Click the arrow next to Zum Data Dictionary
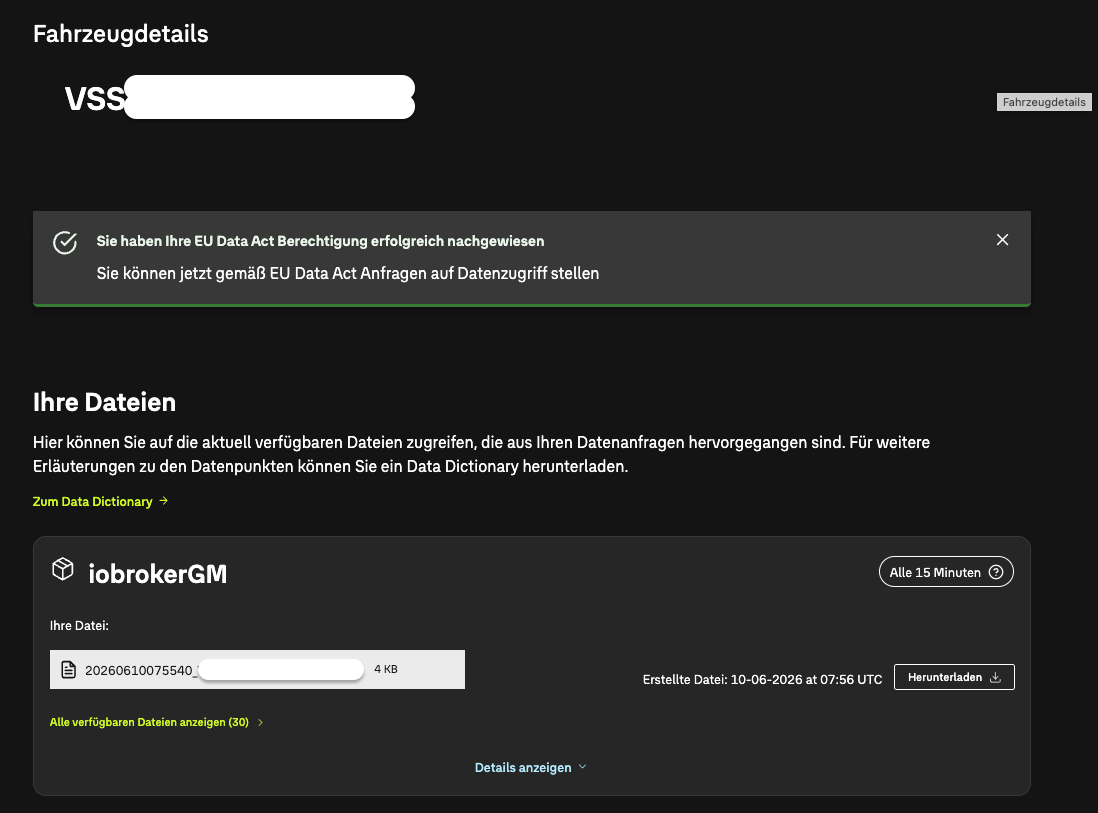The width and height of the screenshot is (1098, 813). point(163,501)
